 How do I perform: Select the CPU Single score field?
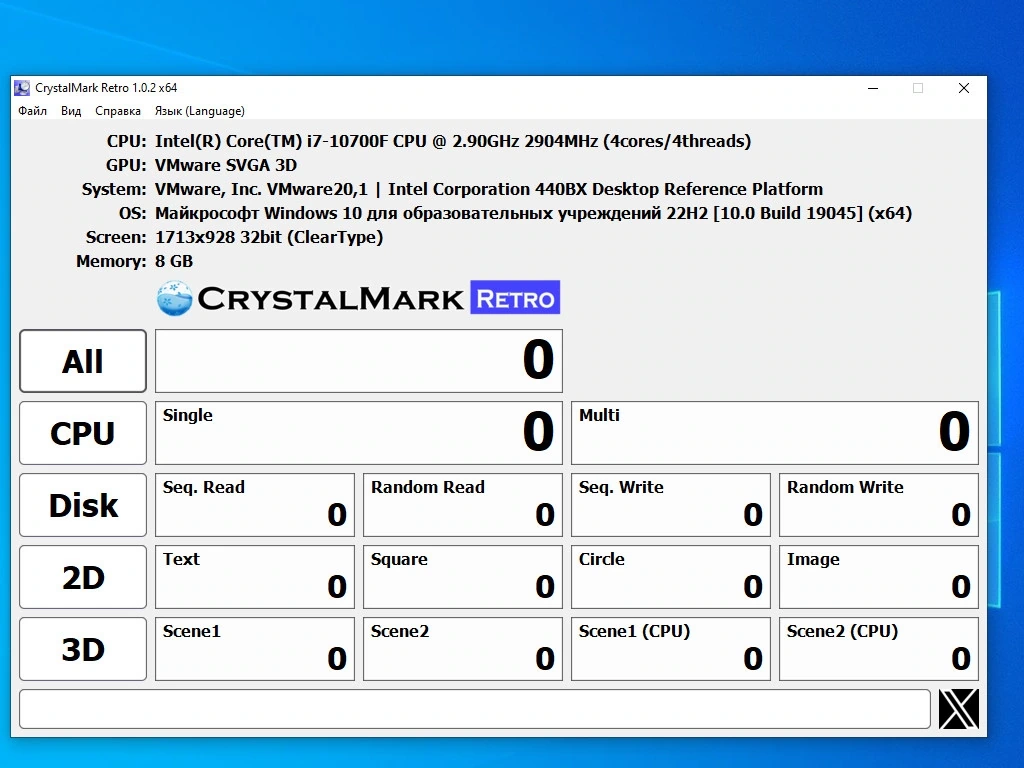click(x=359, y=433)
